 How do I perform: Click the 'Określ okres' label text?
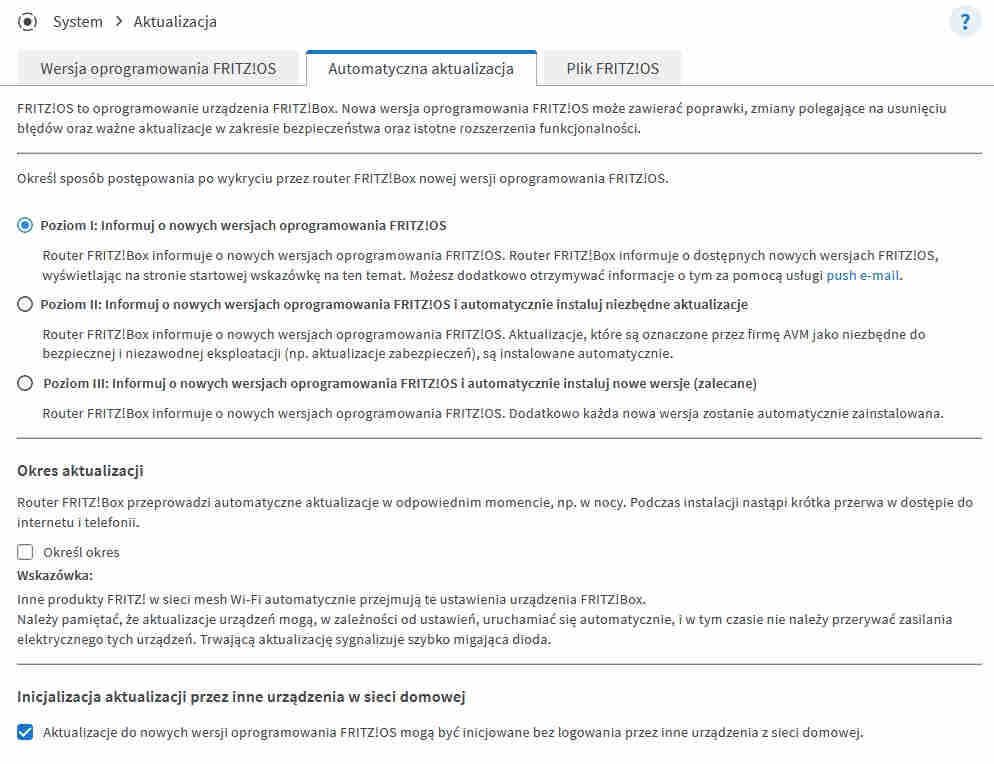click(x=81, y=552)
